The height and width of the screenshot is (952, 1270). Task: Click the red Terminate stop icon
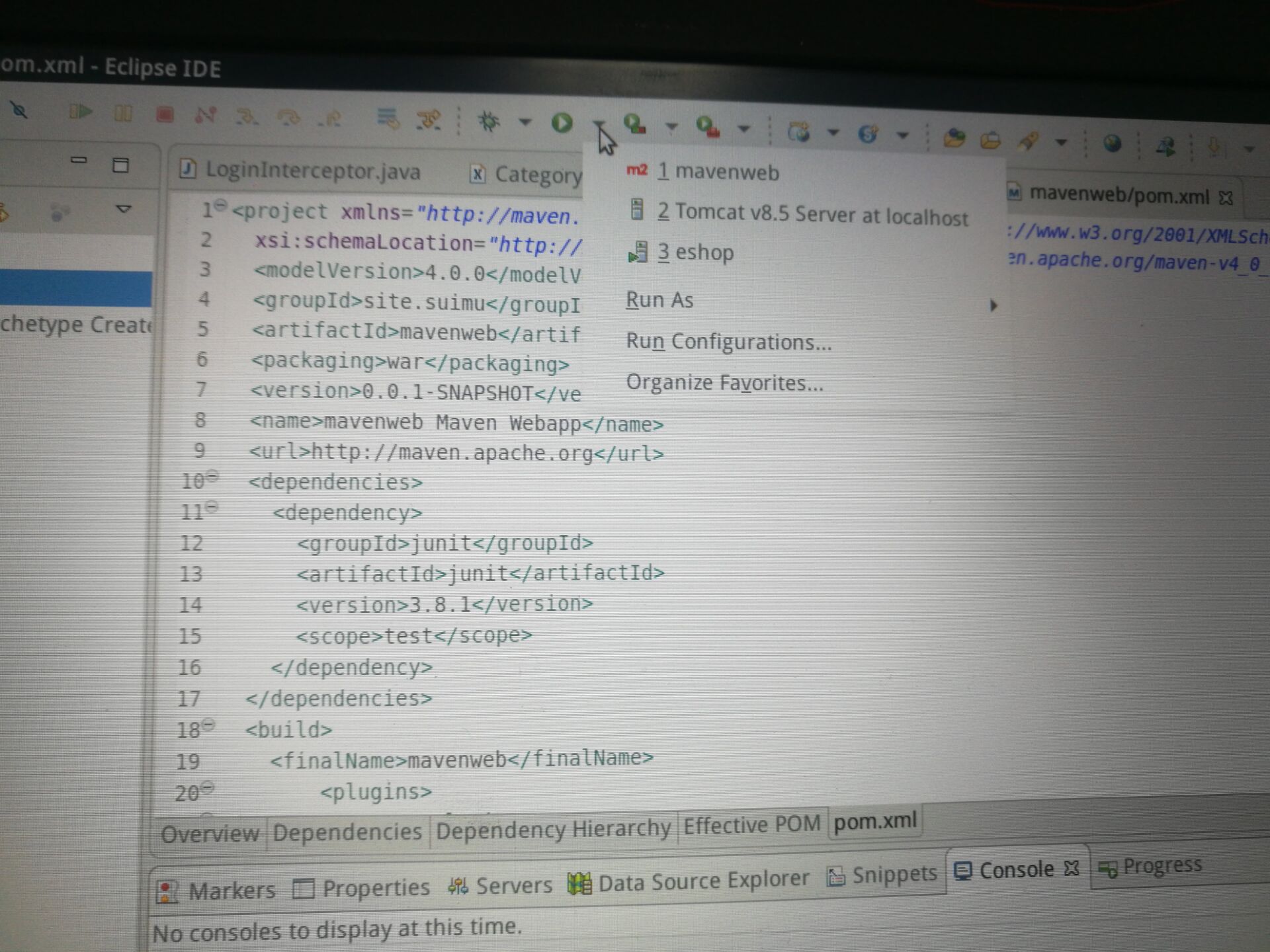(165, 115)
